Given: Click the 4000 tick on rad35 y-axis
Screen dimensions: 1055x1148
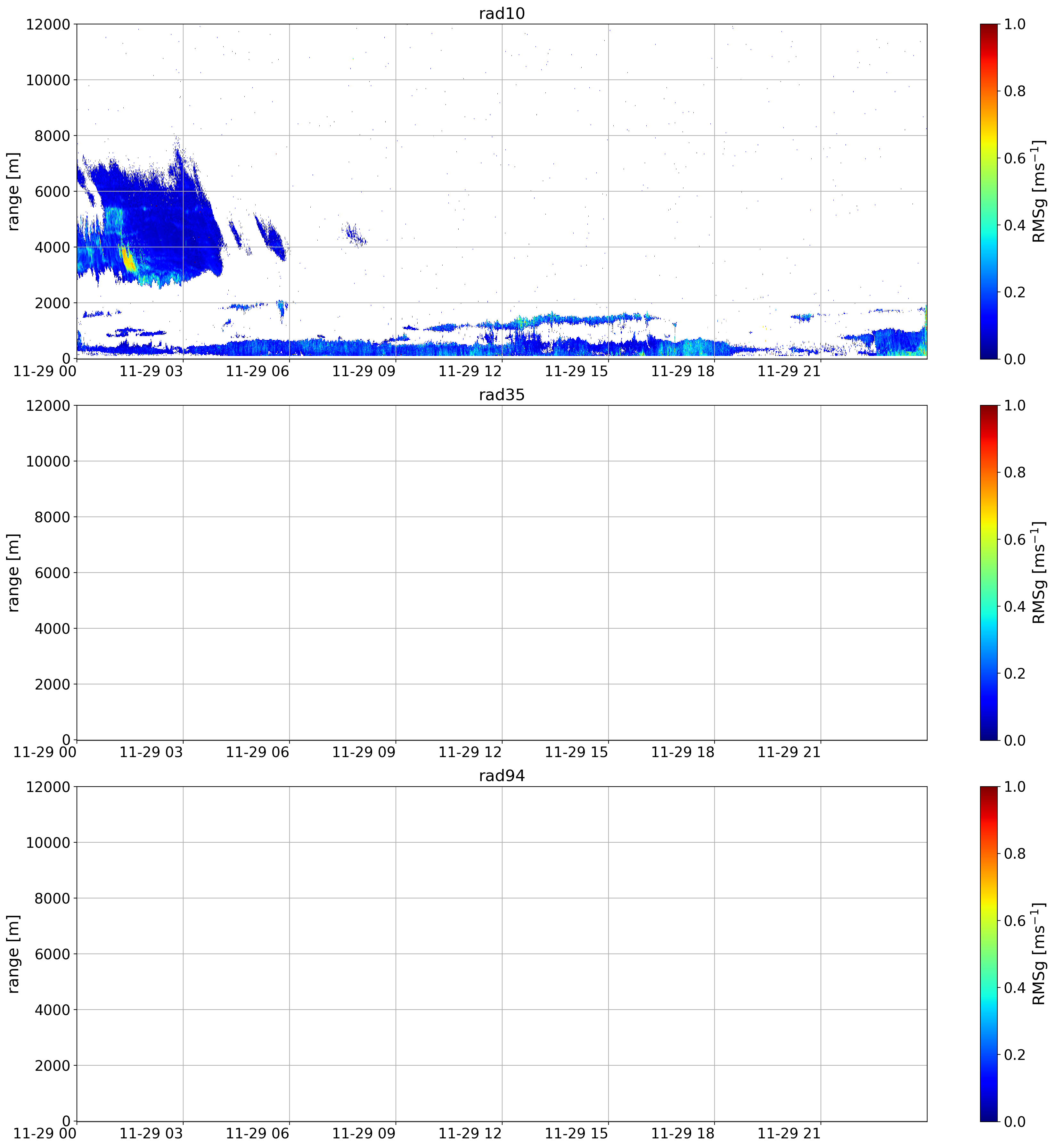Looking at the screenshot, I should (x=53, y=629).
